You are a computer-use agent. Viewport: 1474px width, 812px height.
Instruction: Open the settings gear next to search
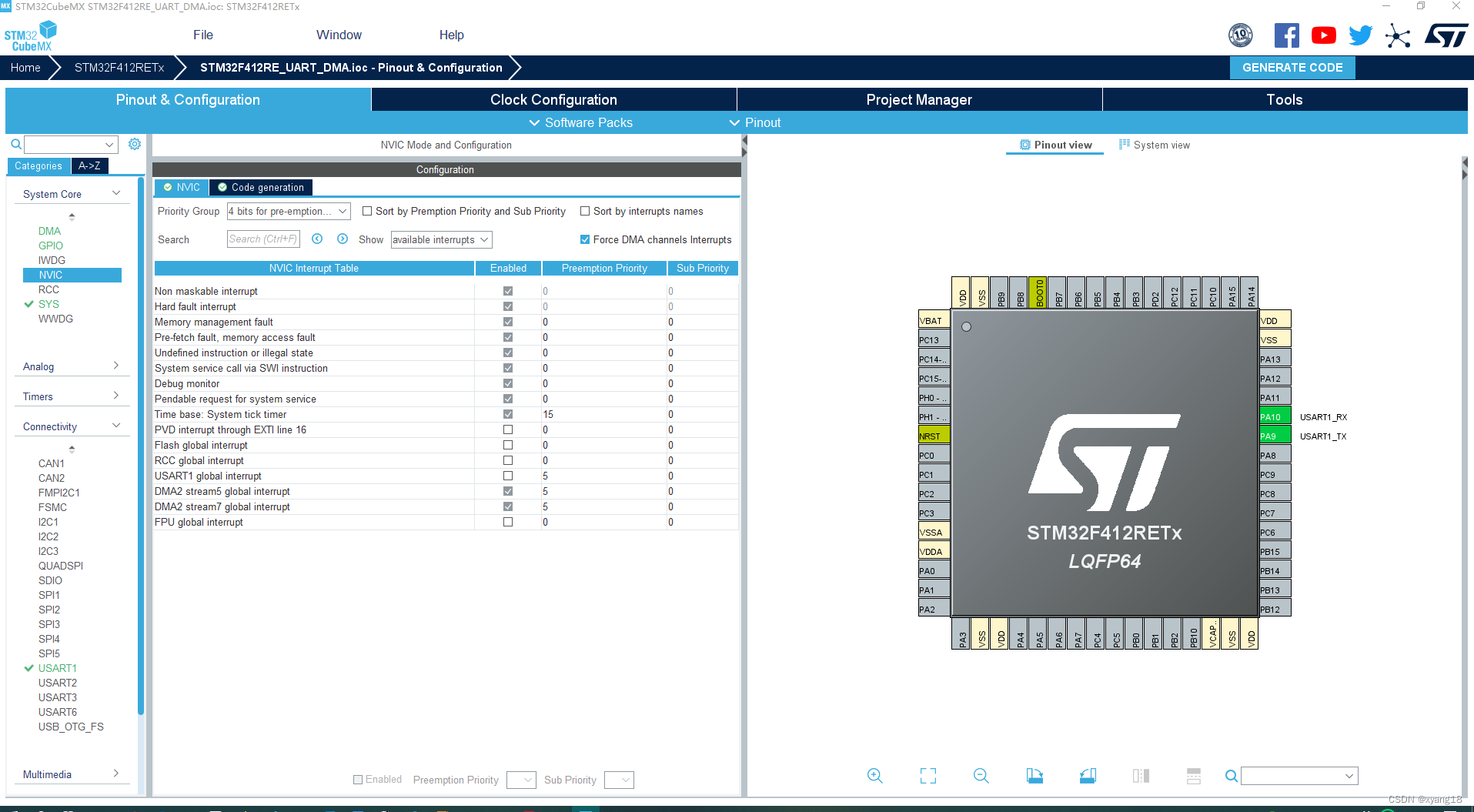135,144
